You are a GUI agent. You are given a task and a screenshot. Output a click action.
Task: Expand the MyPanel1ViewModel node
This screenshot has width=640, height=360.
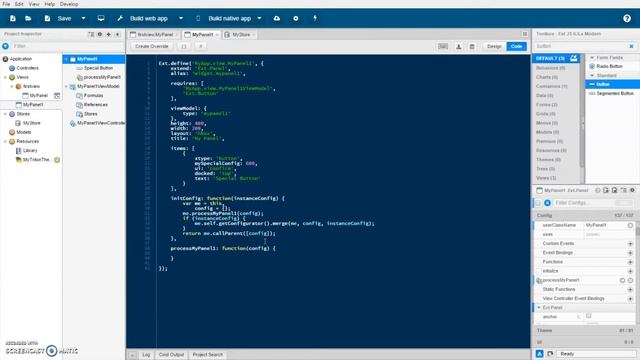coord(66,87)
